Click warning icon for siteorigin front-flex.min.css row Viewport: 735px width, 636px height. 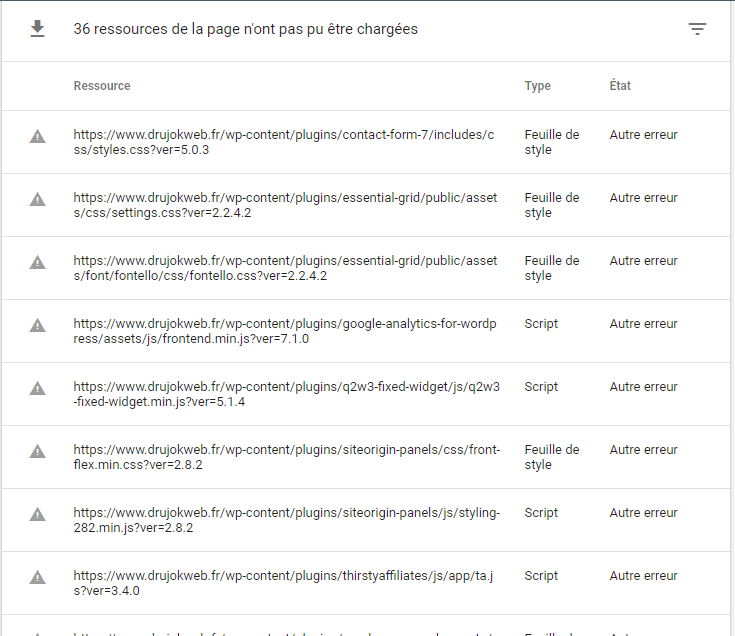coord(38,451)
